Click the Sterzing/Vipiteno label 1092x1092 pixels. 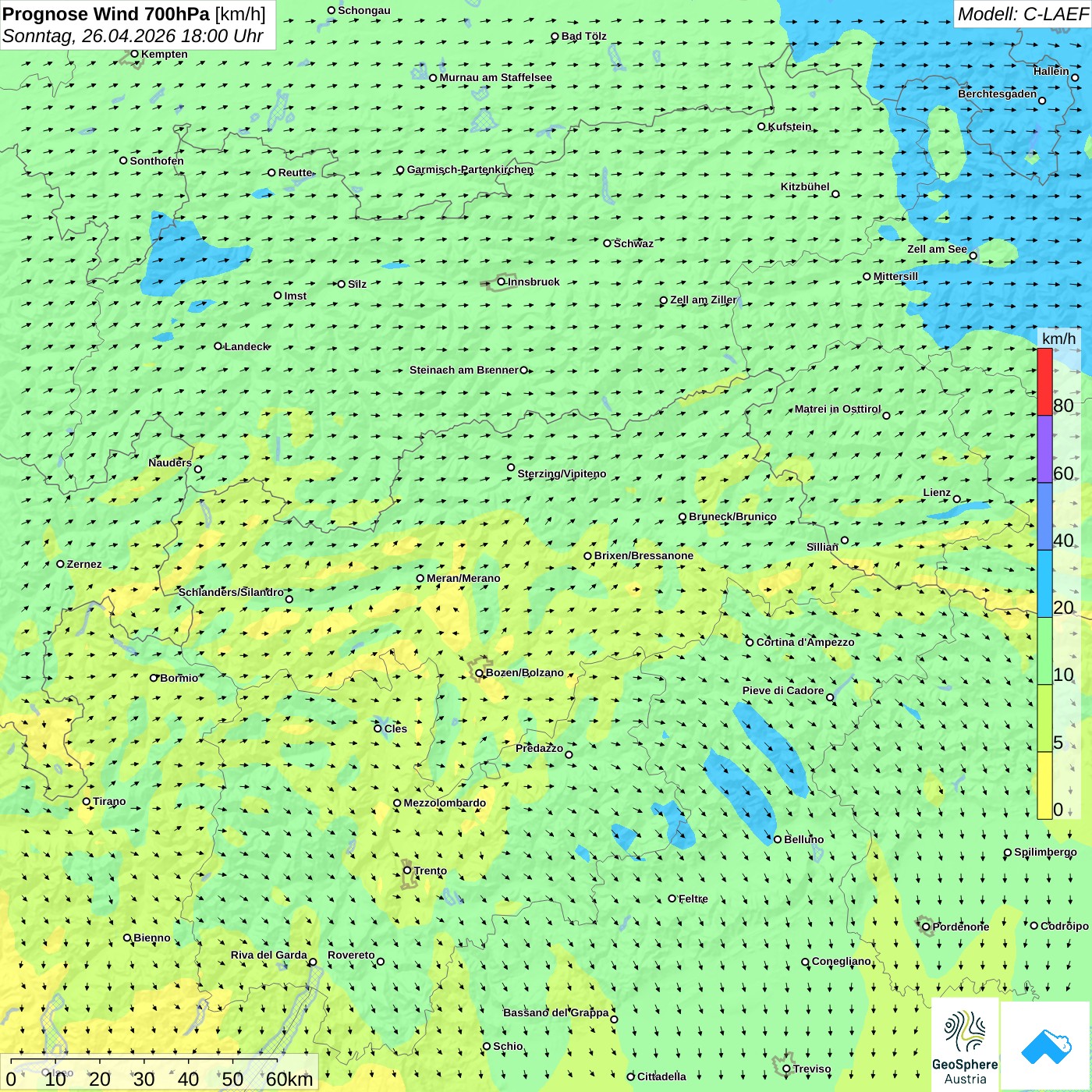(x=562, y=473)
